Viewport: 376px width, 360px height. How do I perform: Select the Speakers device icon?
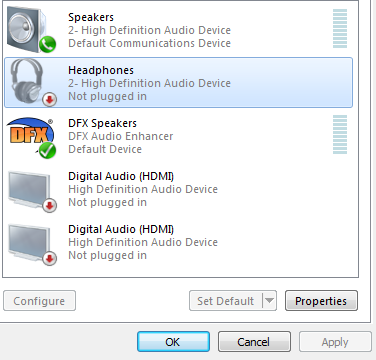[31, 29]
